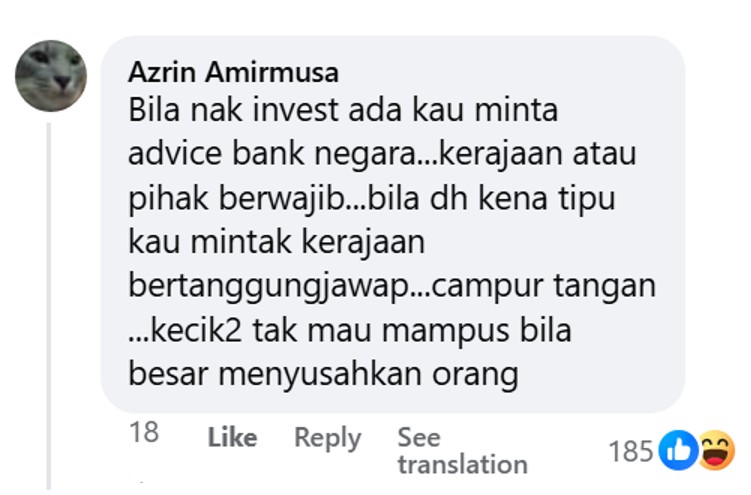751x495 pixels.
Task: Click the words kau mintak kerajaan
Action: click(276, 242)
